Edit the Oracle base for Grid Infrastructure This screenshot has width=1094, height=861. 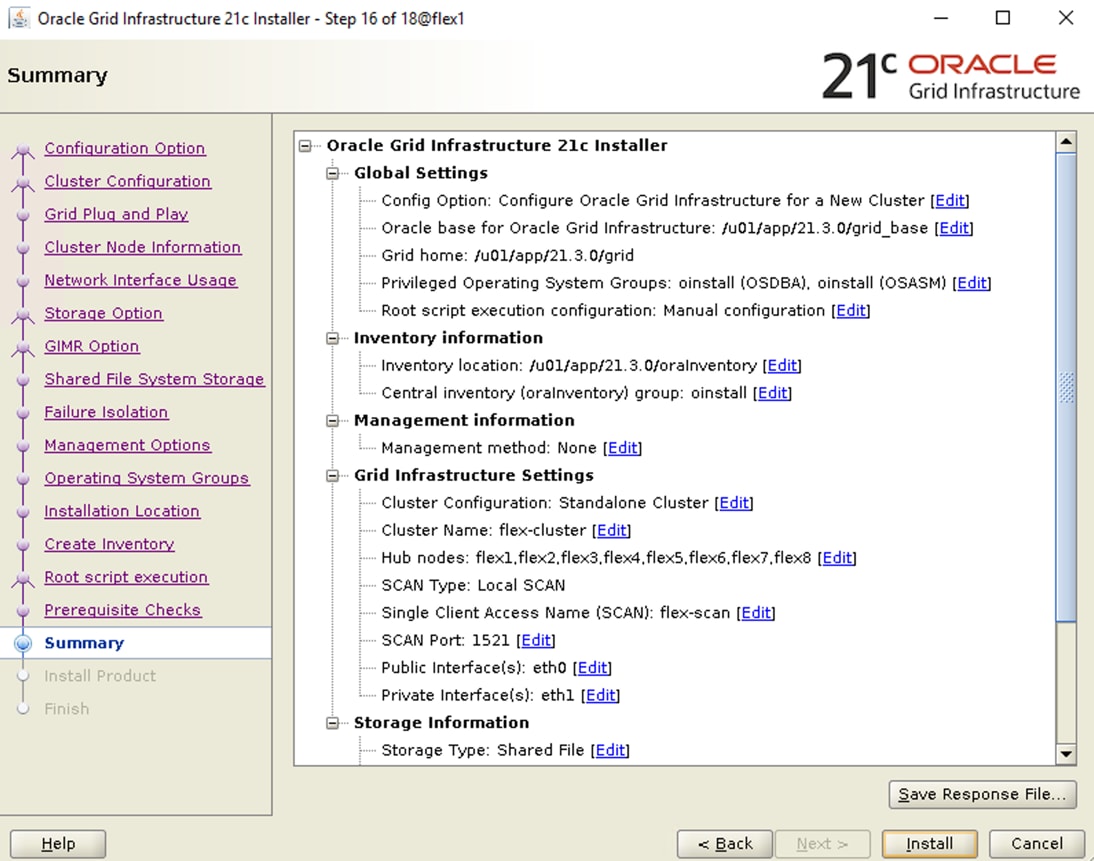pyautogui.click(x=954, y=228)
